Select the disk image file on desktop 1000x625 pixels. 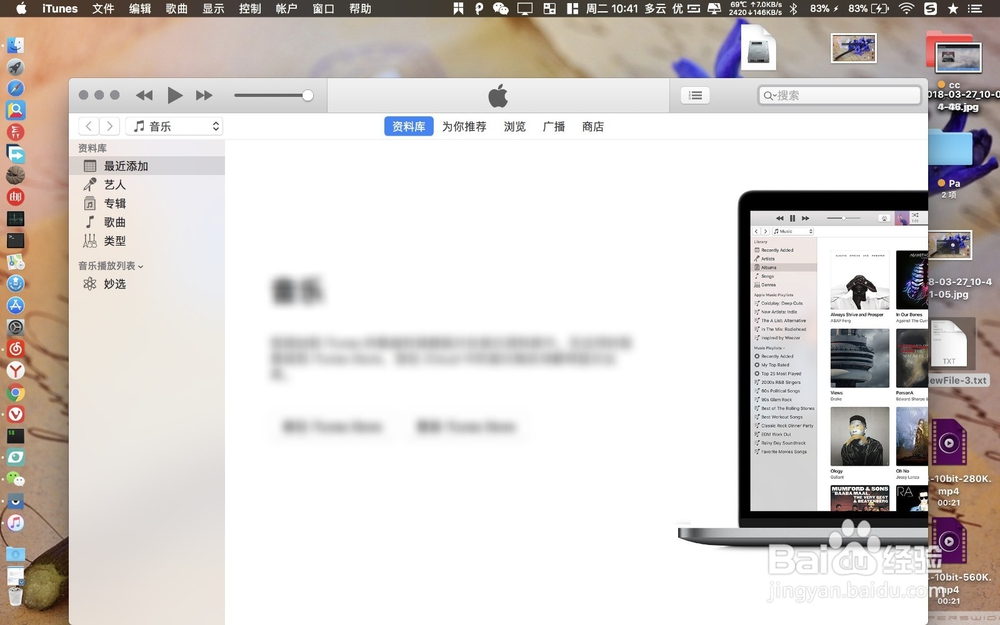click(x=758, y=47)
